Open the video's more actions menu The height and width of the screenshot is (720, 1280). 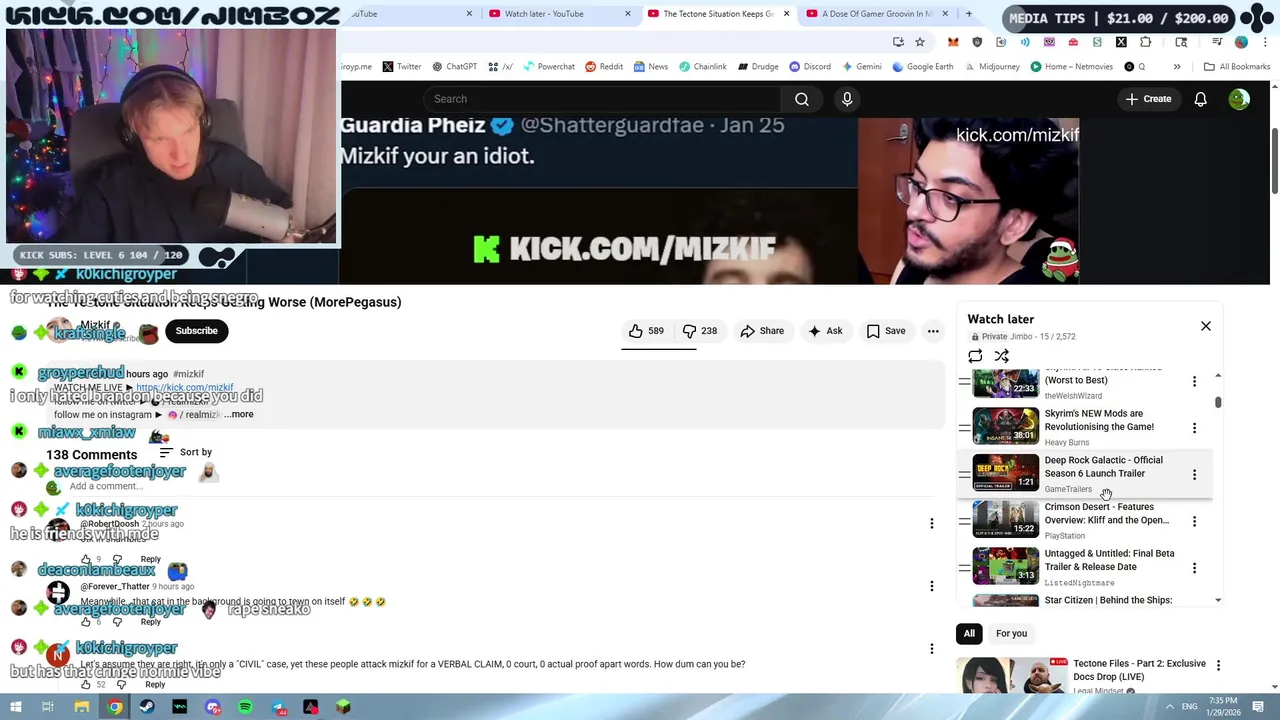pos(933,331)
